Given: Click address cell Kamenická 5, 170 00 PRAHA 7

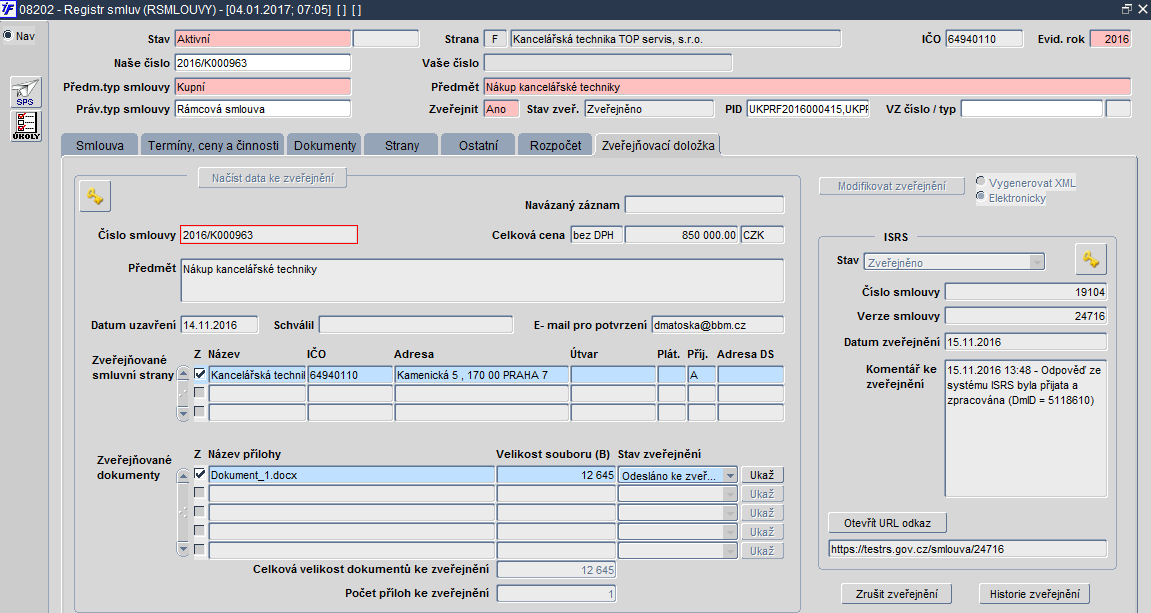Looking at the screenshot, I should pyautogui.click(x=482, y=375).
